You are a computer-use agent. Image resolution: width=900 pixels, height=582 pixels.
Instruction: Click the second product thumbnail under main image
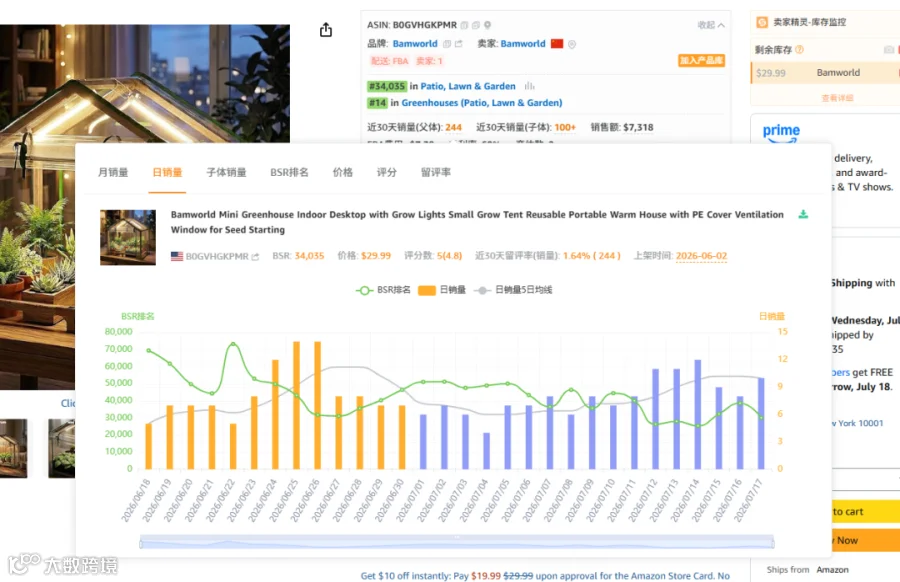point(61,448)
